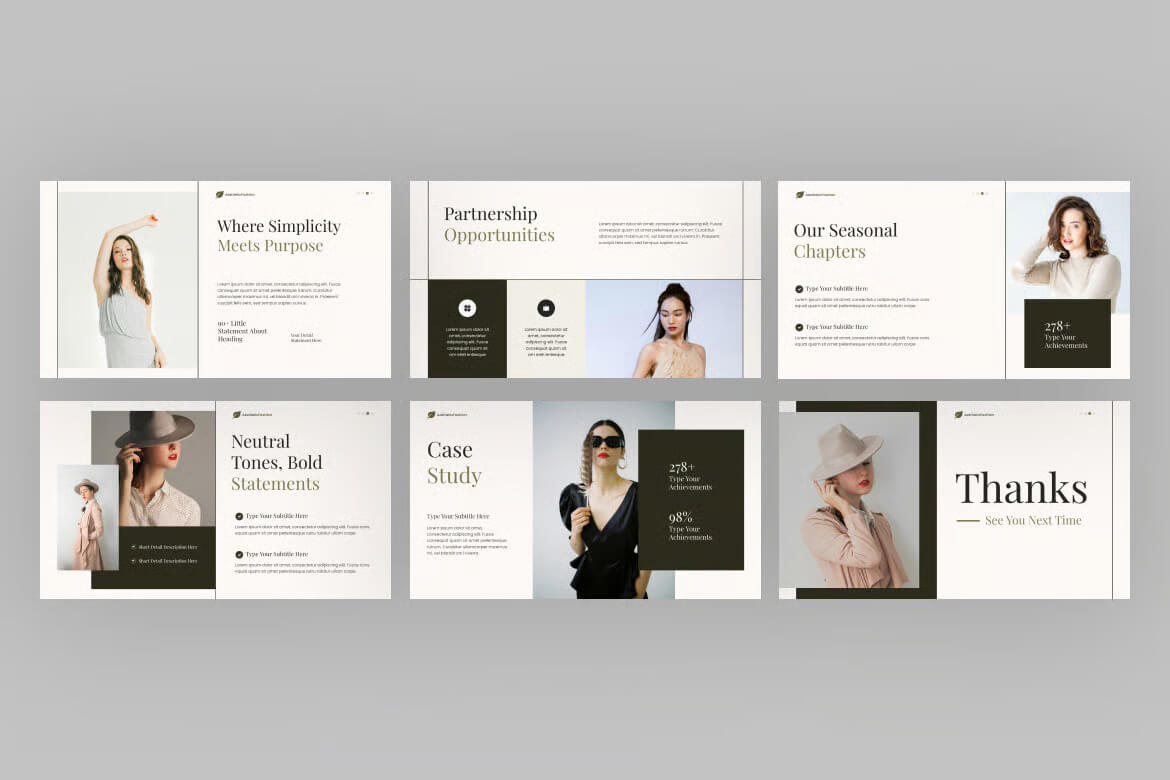The height and width of the screenshot is (780, 1170).
Task: Click the leaf logo on 'Our Seasonal Chapters' slide
Action: pos(800,195)
